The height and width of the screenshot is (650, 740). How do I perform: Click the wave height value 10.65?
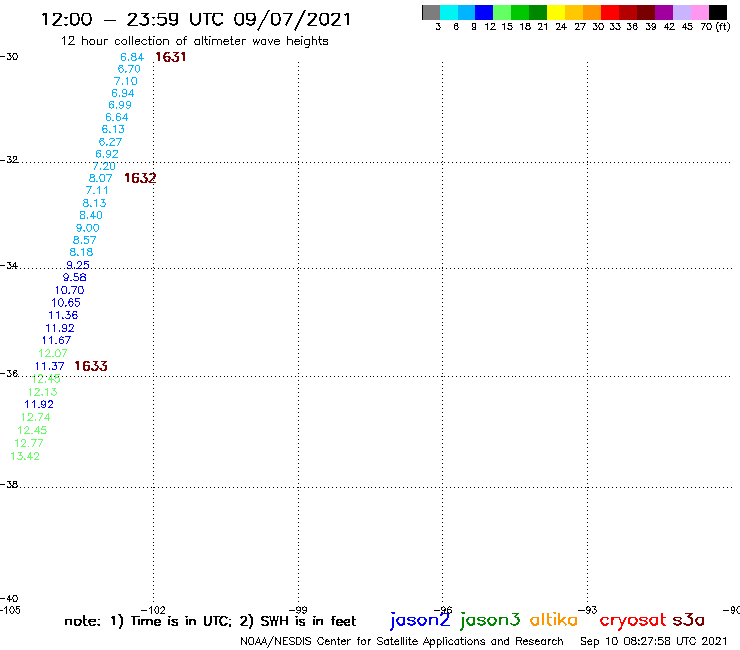click(x=66, y=303)
